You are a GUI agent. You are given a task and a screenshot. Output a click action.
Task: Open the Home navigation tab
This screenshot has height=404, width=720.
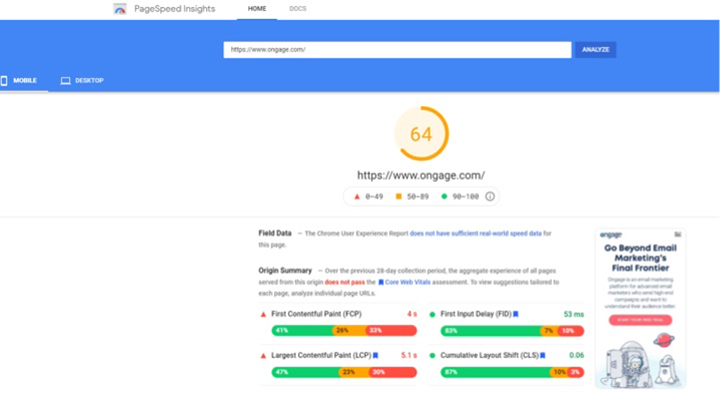click(x=257, y=9)
